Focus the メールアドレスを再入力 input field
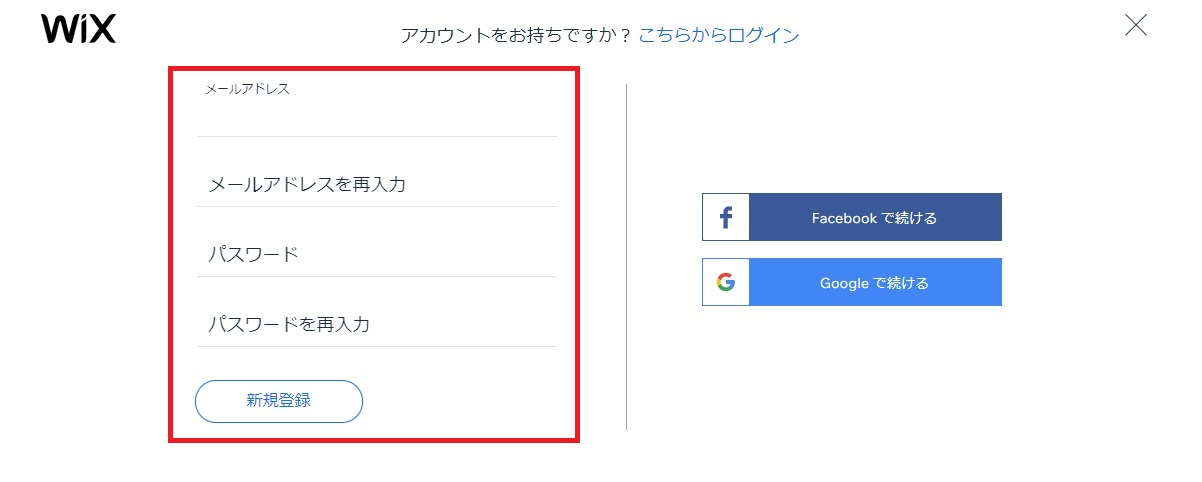 [x=376, y=184]
